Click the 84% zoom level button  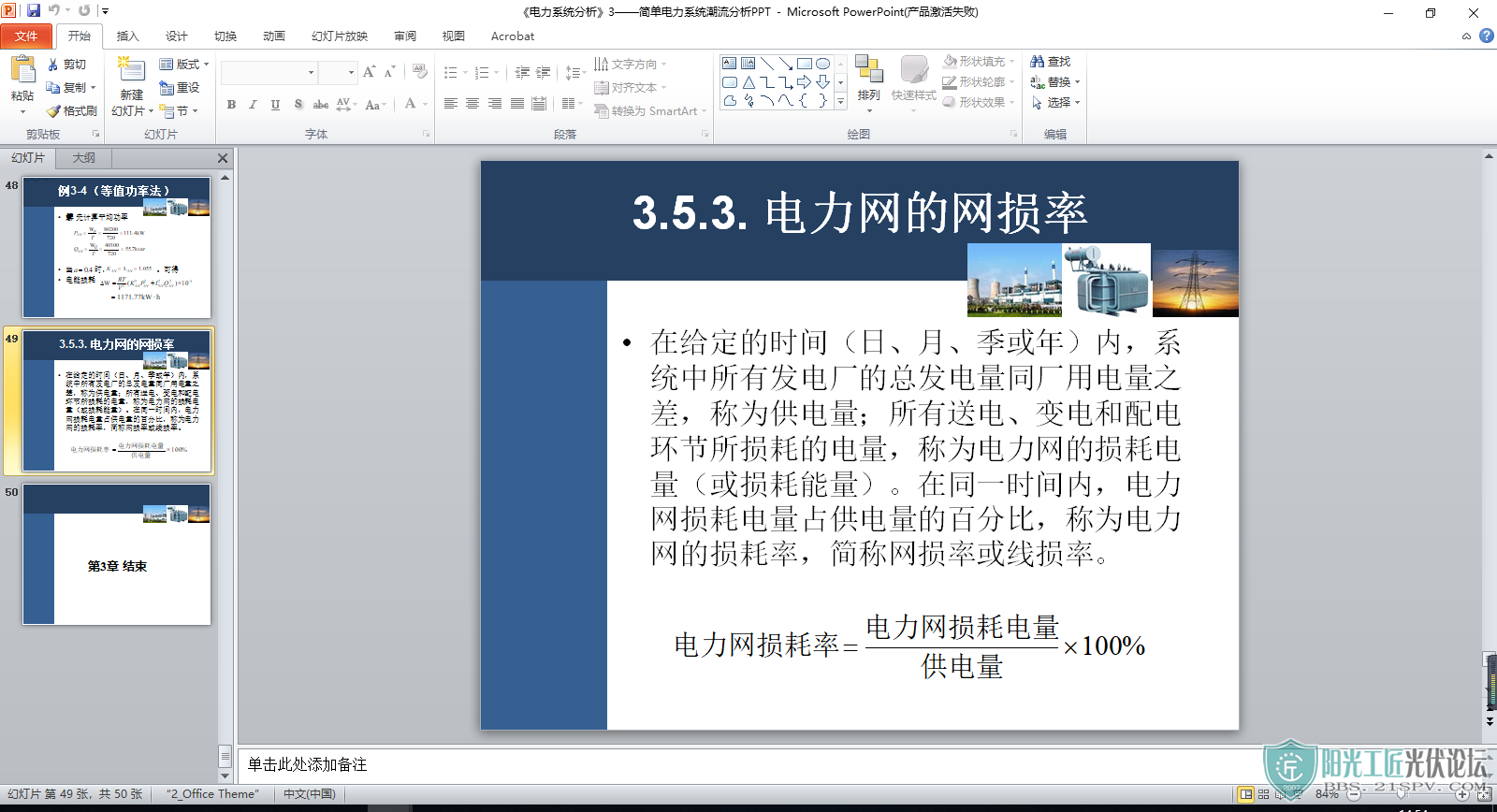(x=1326, y=794)
